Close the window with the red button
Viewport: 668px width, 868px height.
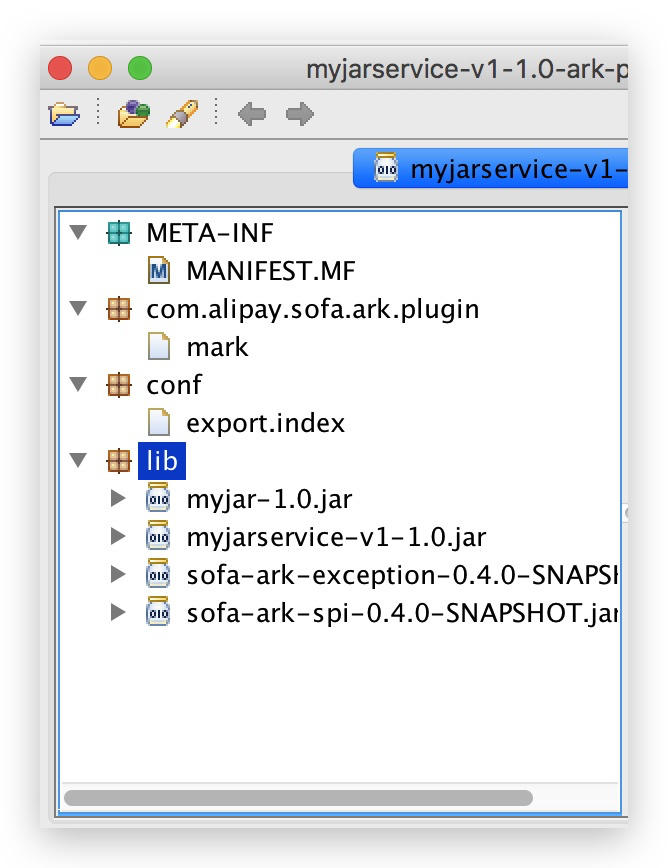60,68
